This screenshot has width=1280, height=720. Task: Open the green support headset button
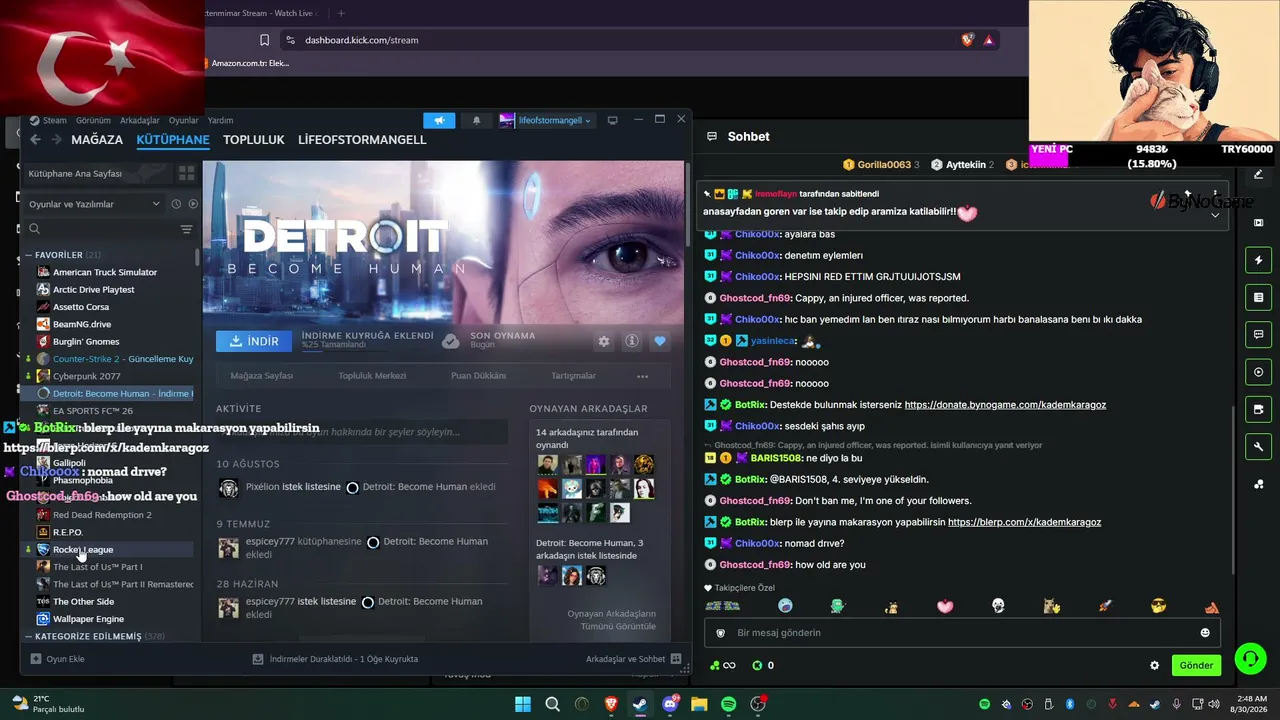click(1250, 658)
